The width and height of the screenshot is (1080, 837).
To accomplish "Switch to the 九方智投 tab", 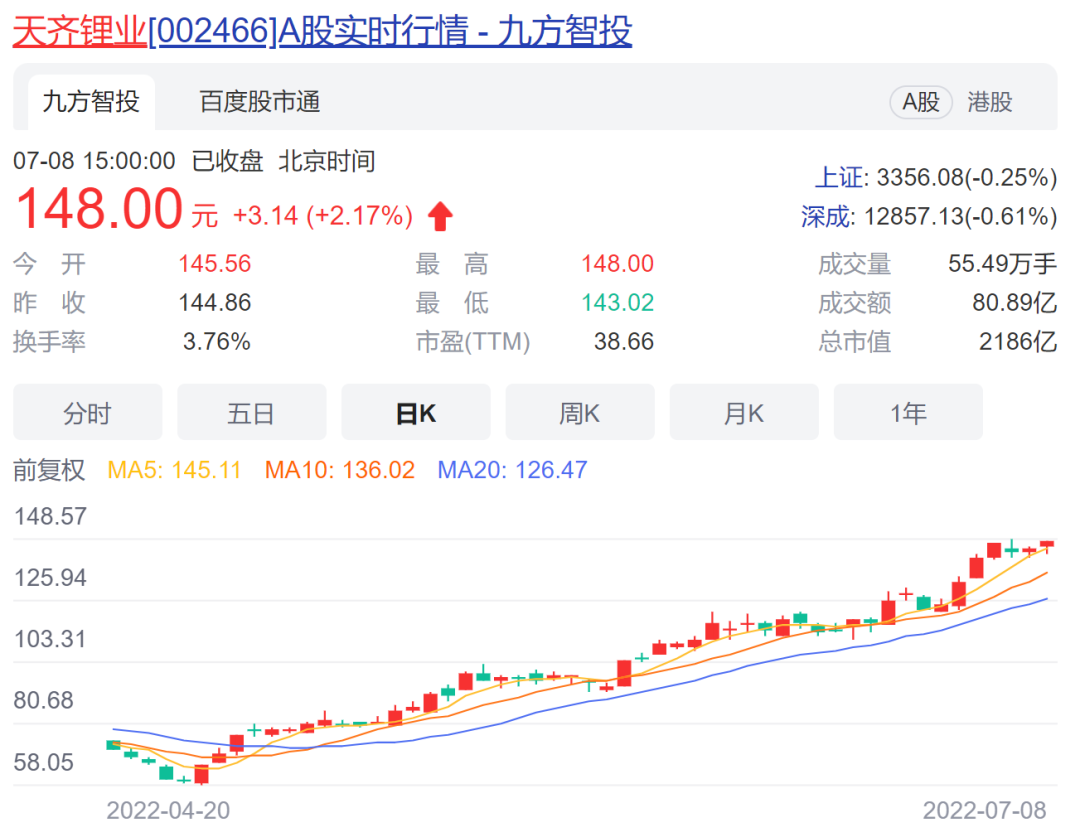I will [x=91, y=102].
